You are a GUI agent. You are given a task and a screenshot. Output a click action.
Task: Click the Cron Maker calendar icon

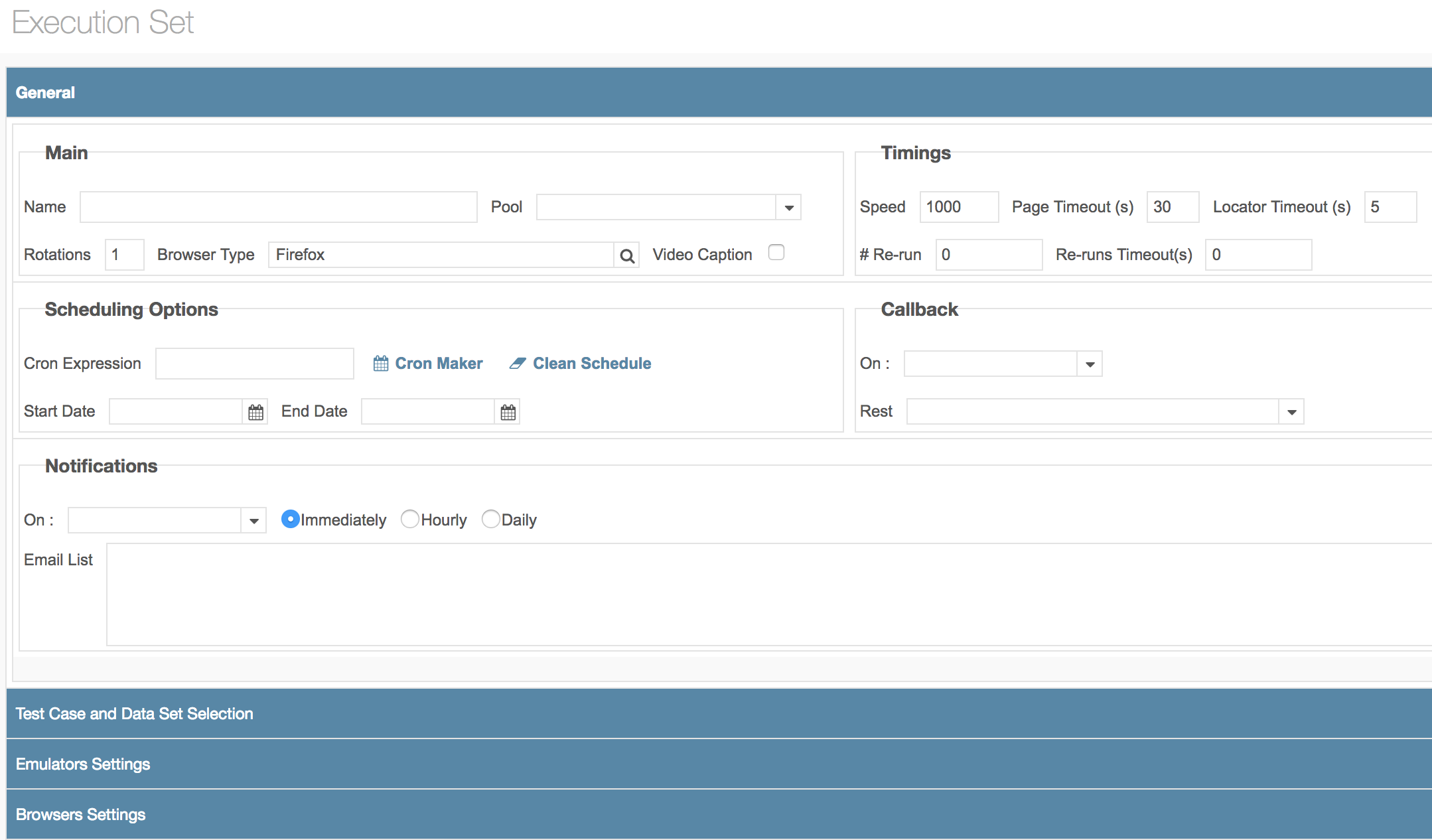click(x=380, y=364)
